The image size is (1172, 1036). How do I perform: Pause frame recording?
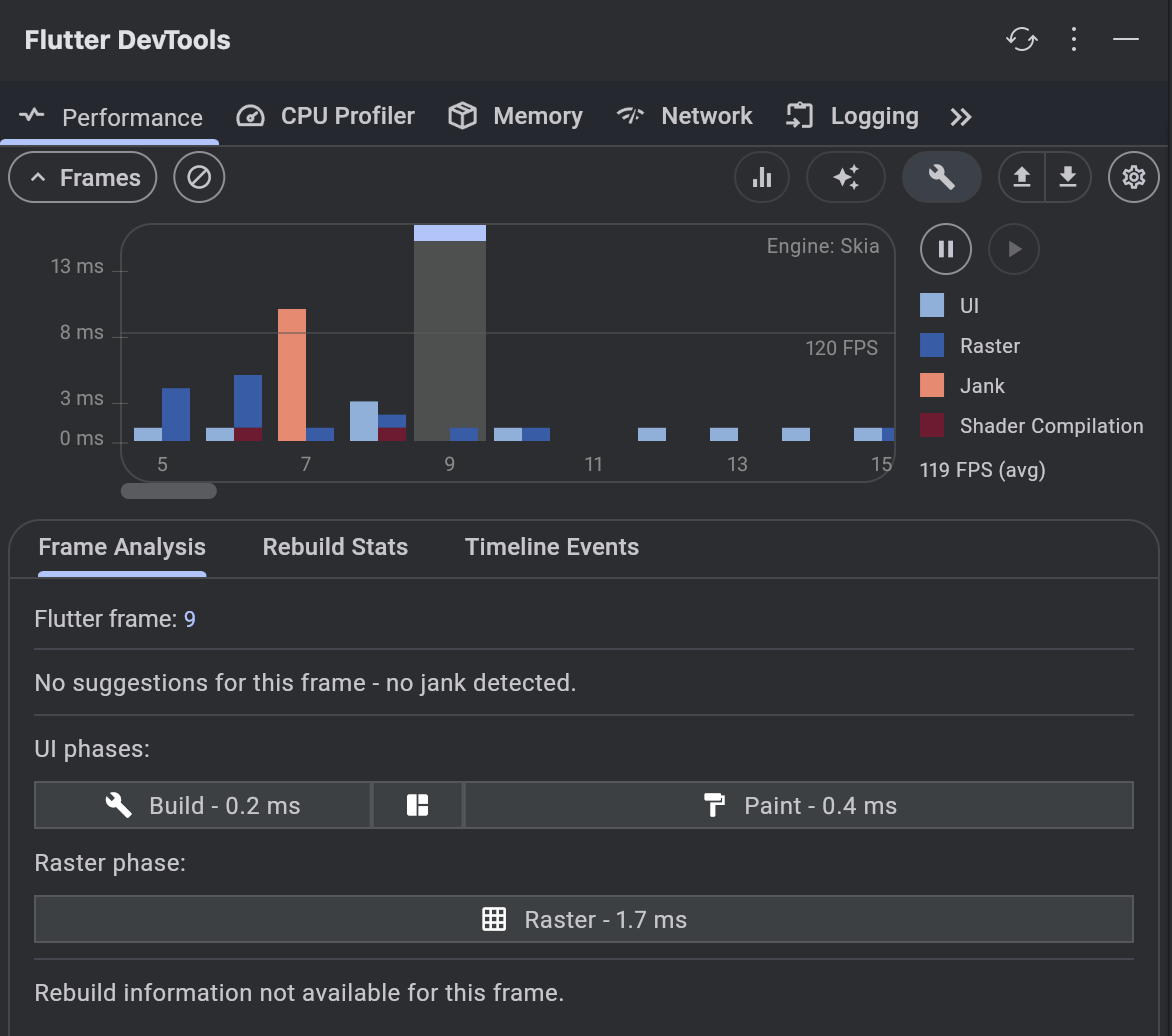point(945,249)
